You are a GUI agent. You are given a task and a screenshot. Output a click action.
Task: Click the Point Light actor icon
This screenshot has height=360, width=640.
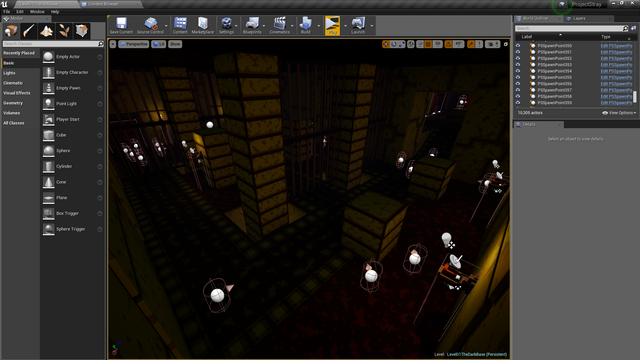click(x=49, y=104)
